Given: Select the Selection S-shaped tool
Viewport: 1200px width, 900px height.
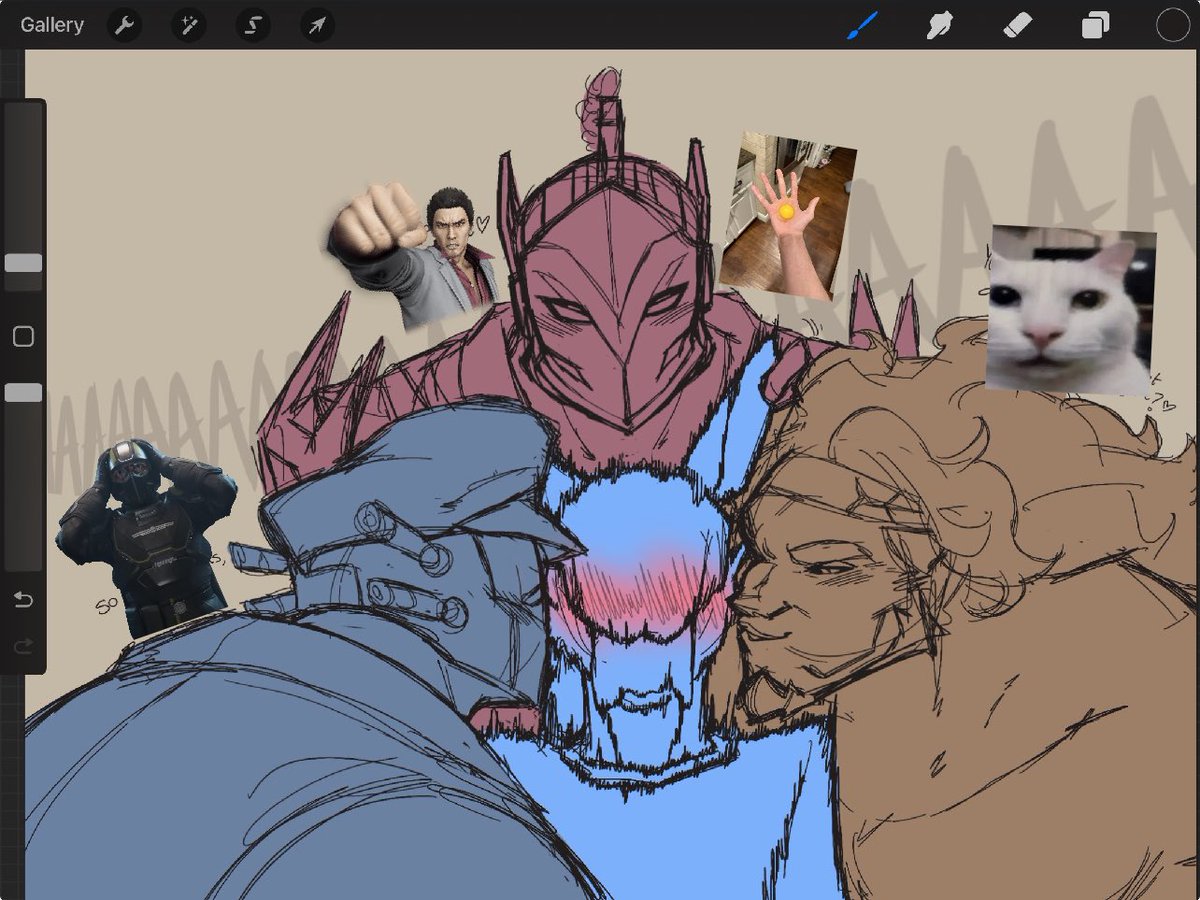Looking at the screenshot, I should [x=253, y=25].
